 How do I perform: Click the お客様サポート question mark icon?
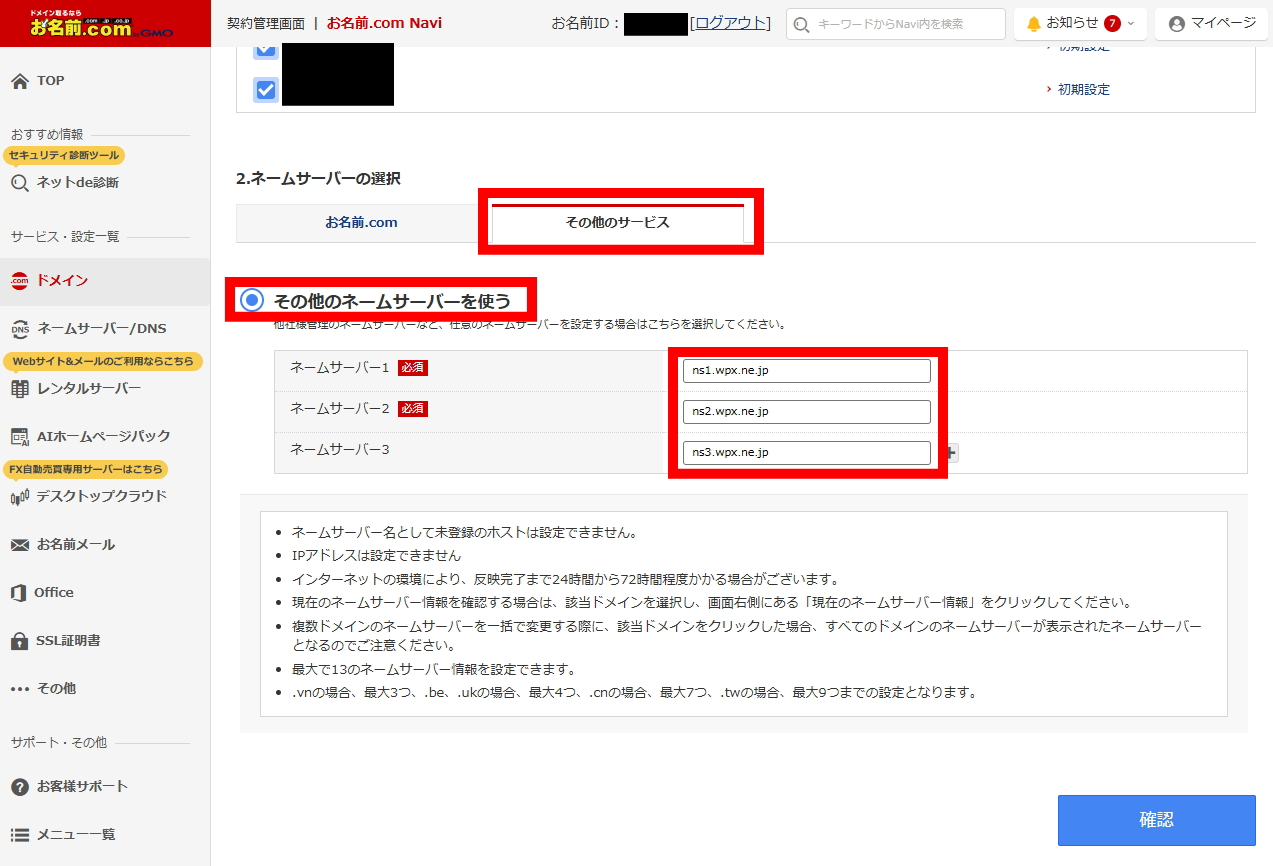[x=20, y=787]
